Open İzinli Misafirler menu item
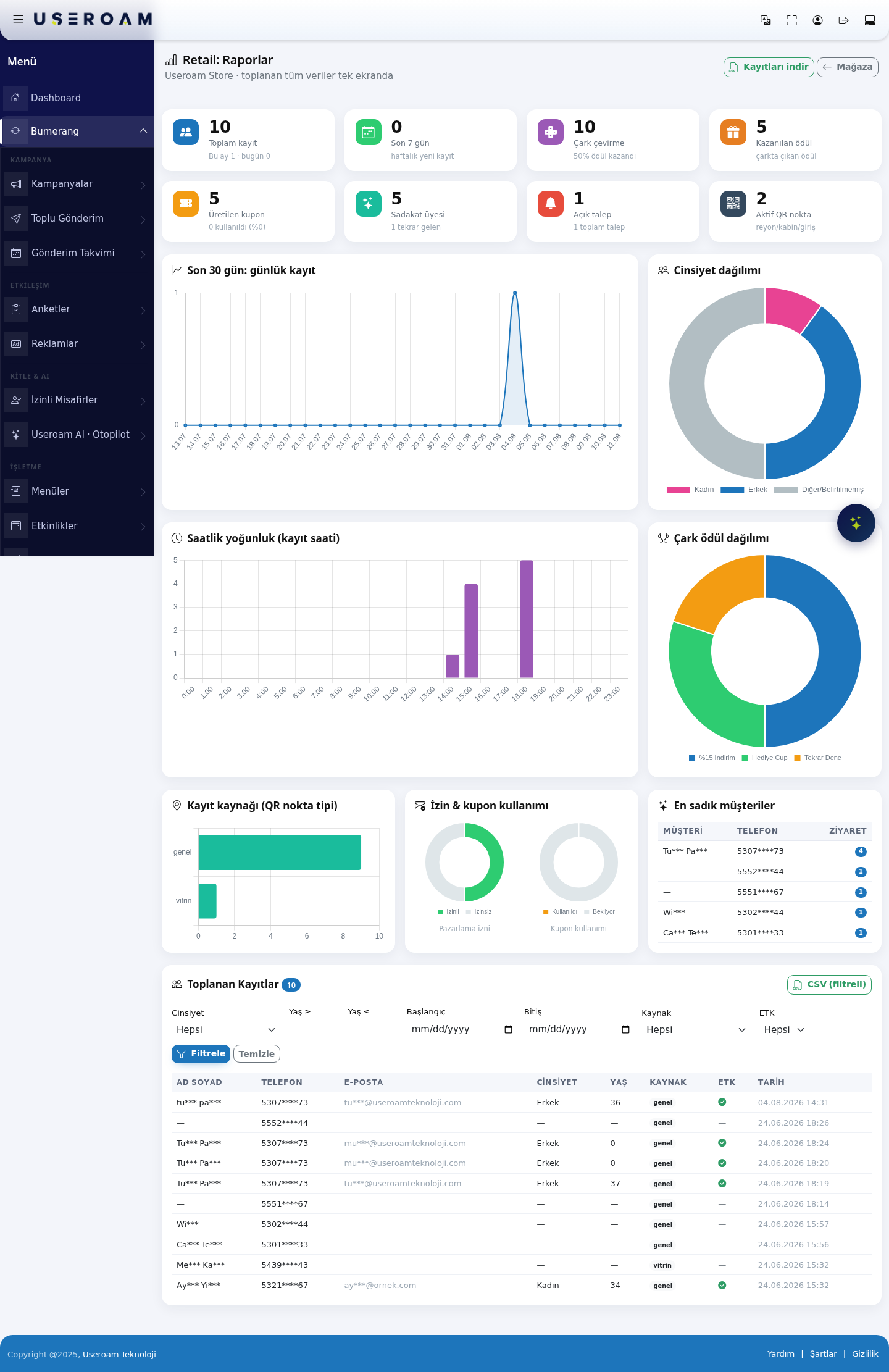This screenshot has height=1372, width=889. tap(77, 400)
